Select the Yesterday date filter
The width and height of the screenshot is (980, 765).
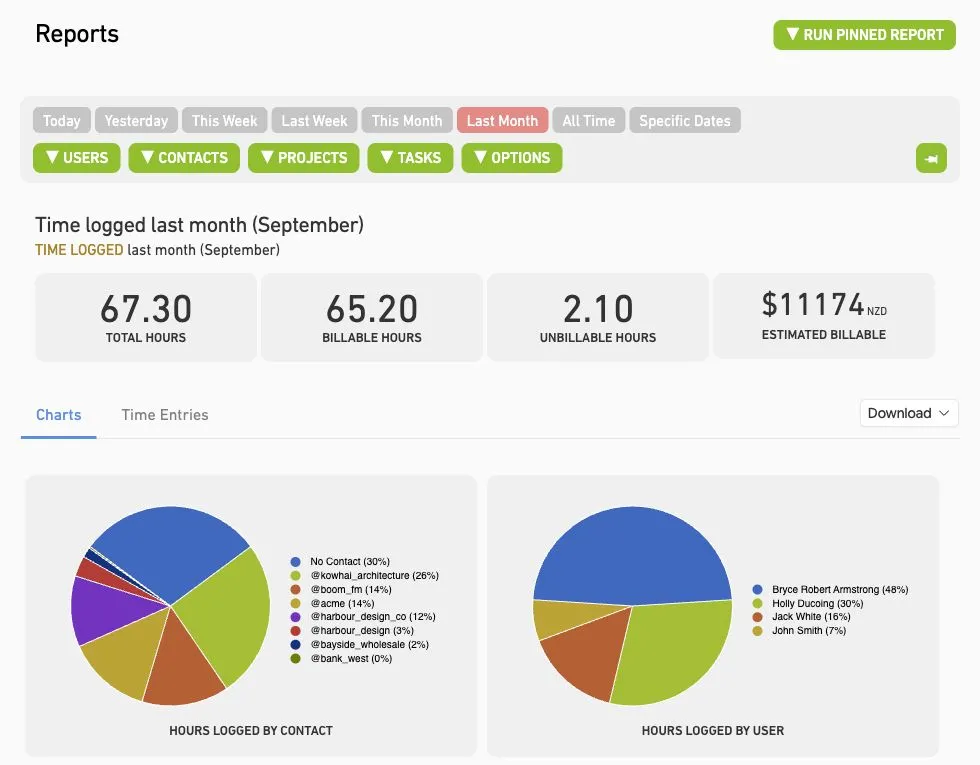click(x=136, y=121)
